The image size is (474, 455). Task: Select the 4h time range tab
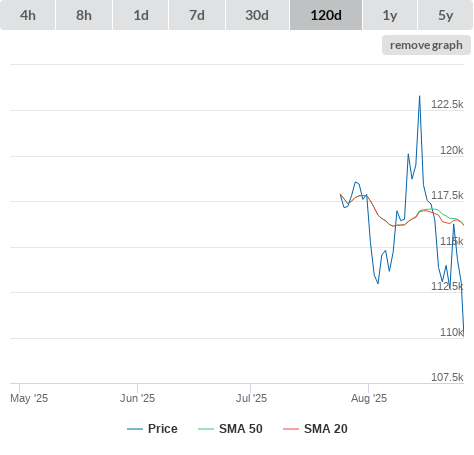28,15
